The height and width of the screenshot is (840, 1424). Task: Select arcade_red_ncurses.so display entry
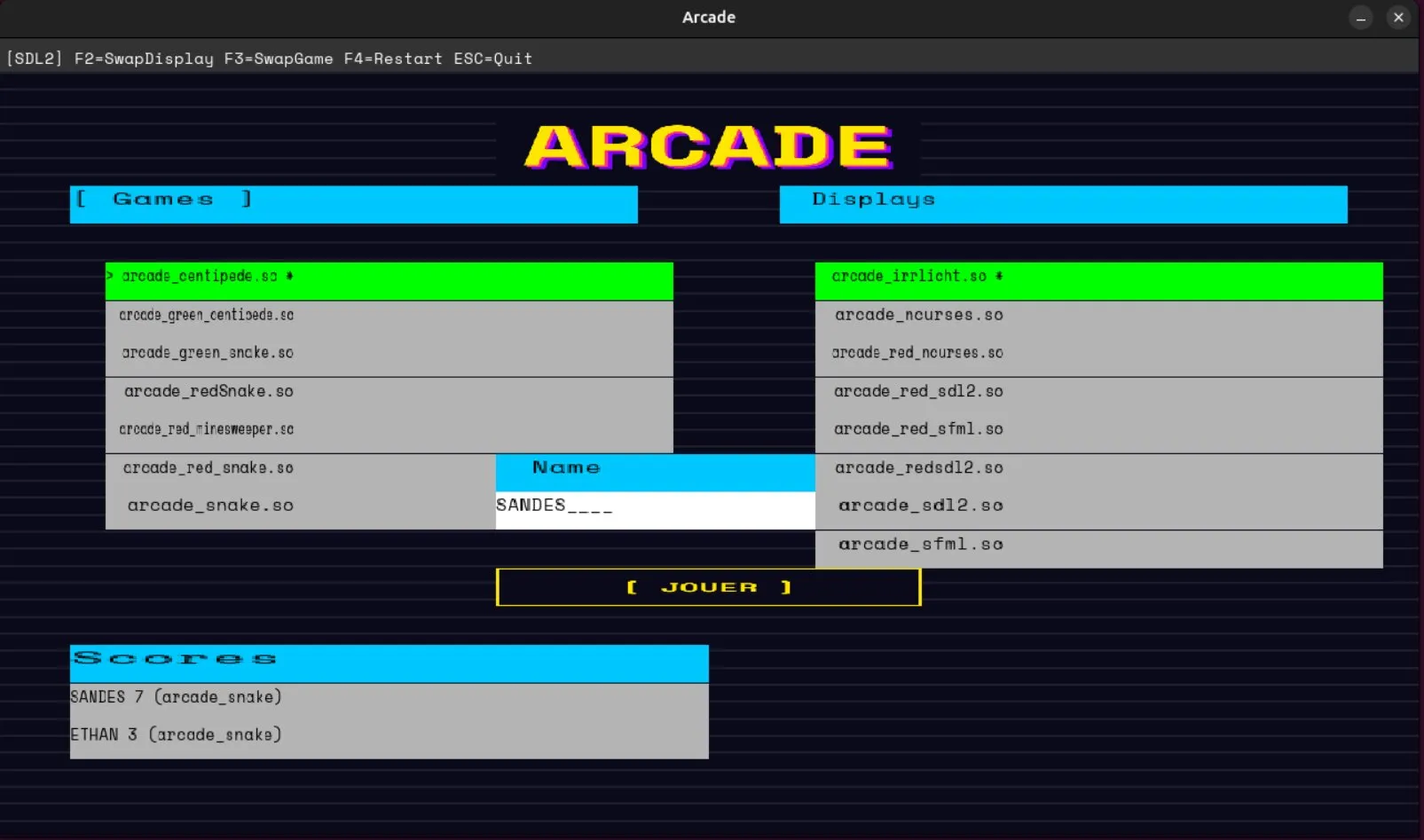click(1098, 357)
